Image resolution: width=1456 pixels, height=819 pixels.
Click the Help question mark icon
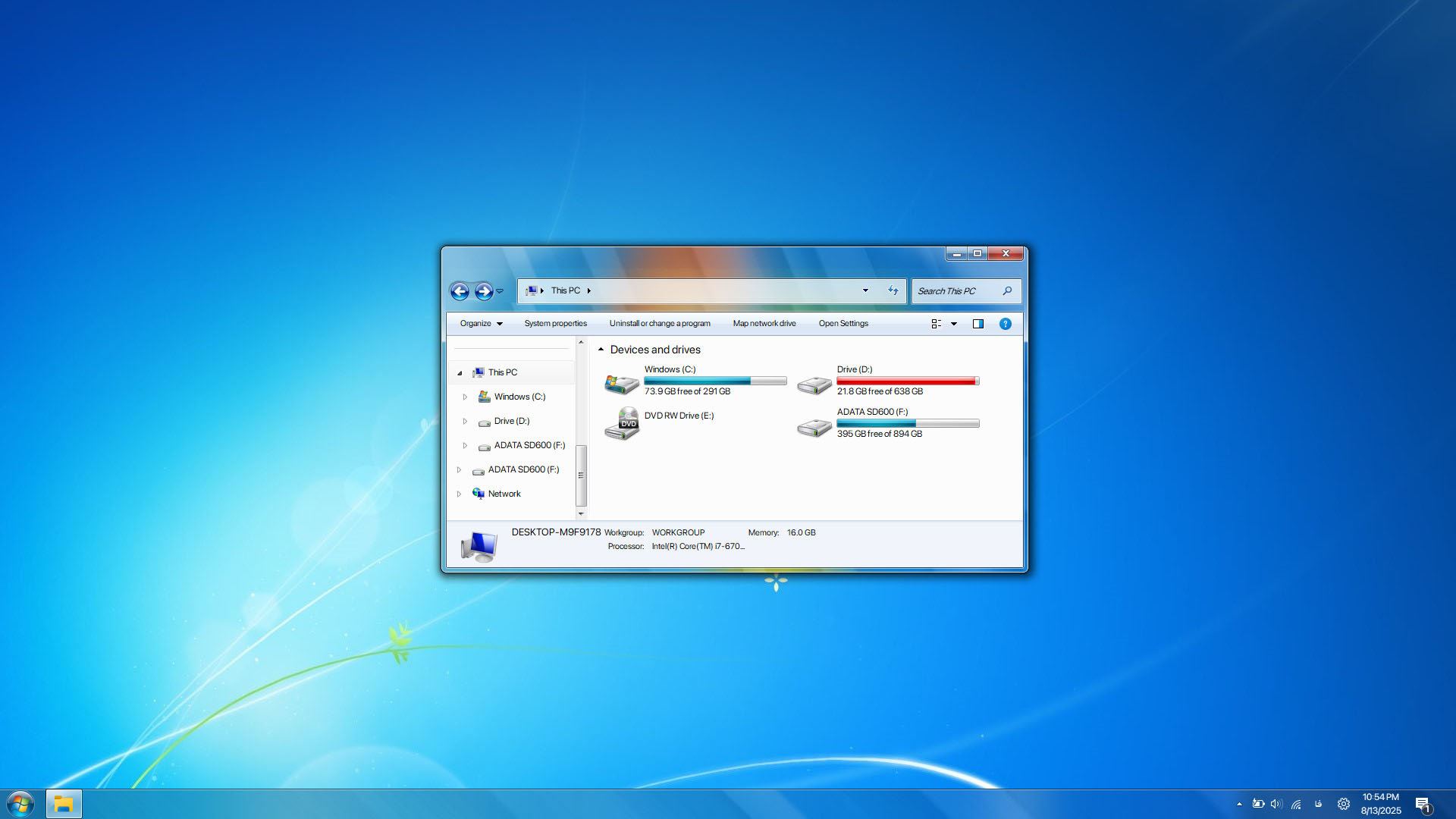[1005, 324]
